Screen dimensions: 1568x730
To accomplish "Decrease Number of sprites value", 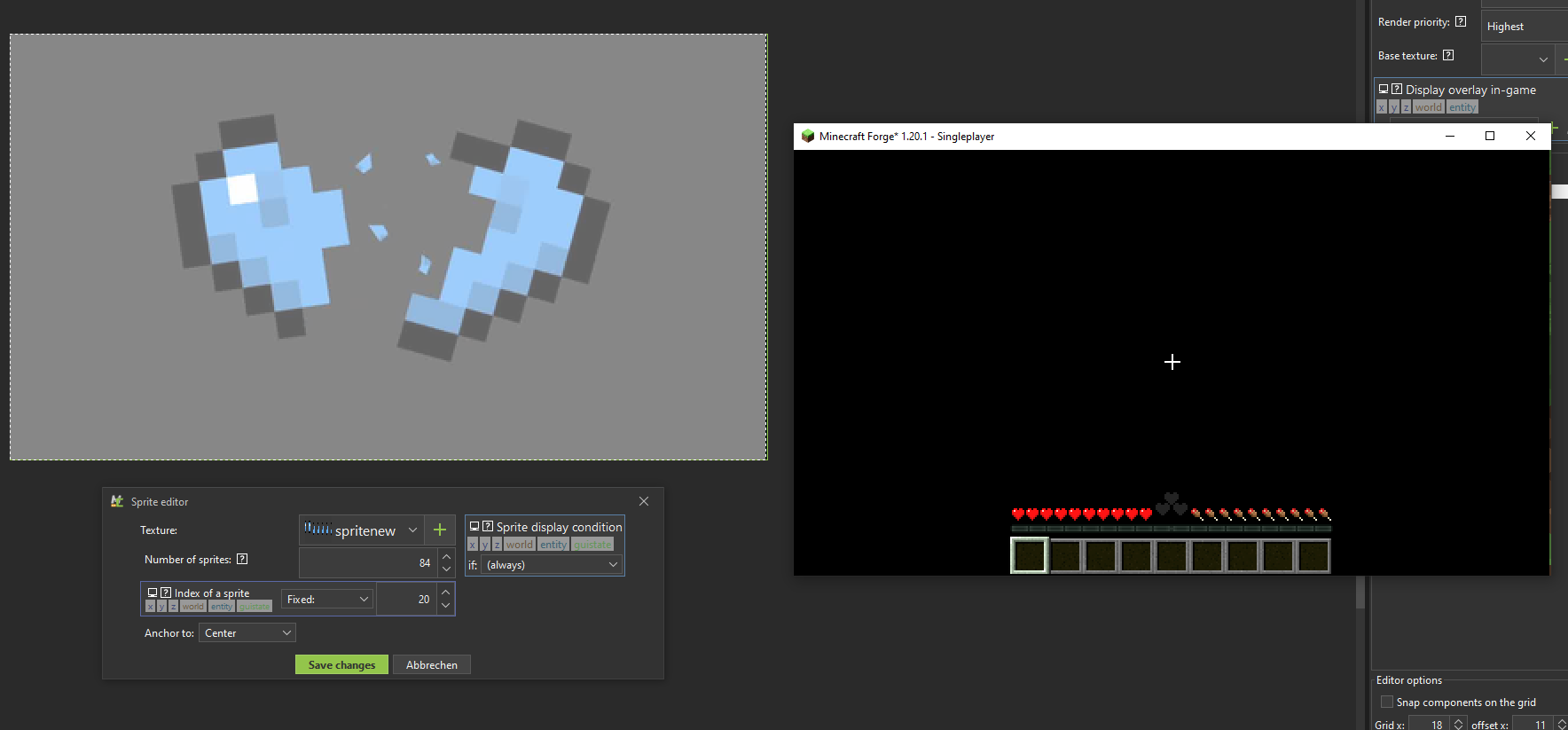I will pyautogui.click(x=446, y=569).
